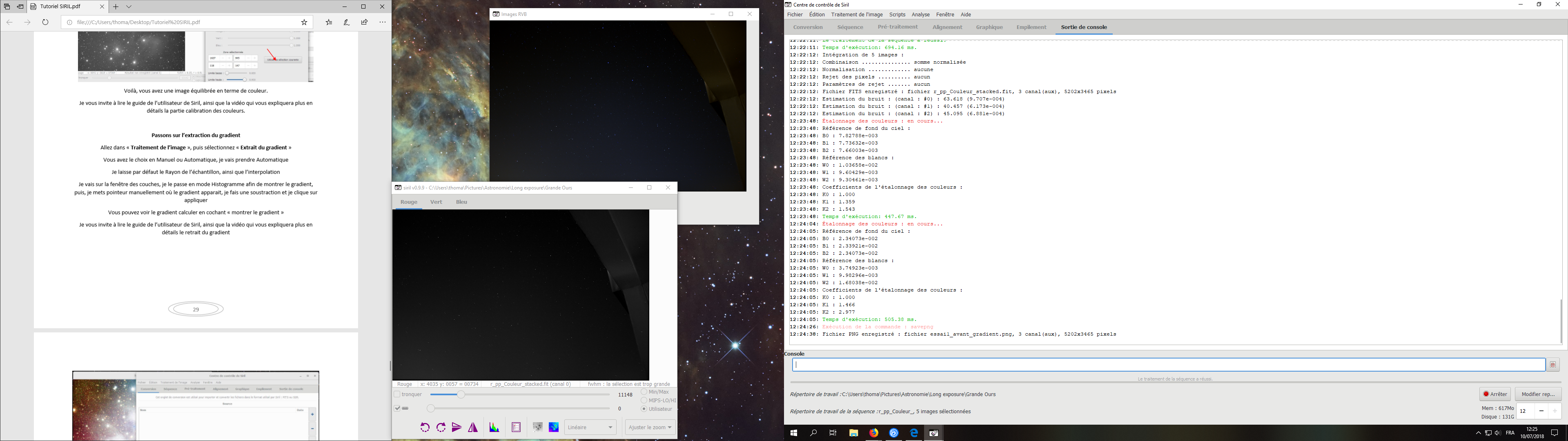Open the histogram tool icon
The image size is (1568, 441).
tap(494, 428)
